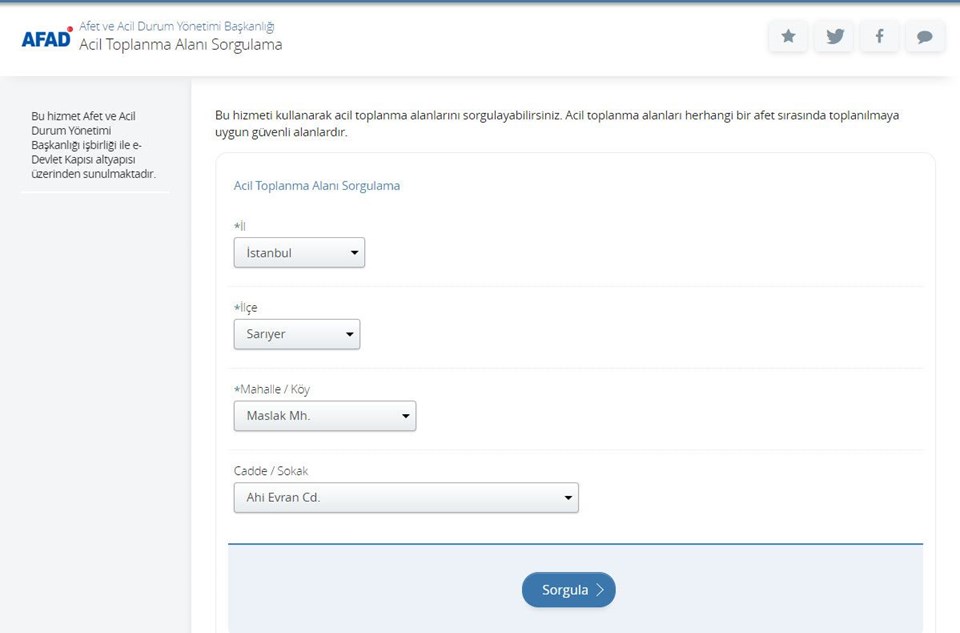Viewport: 960px width, 633px height.
Task: Click the Mahalle / Köy field label
Action: [x=278, y=389]
